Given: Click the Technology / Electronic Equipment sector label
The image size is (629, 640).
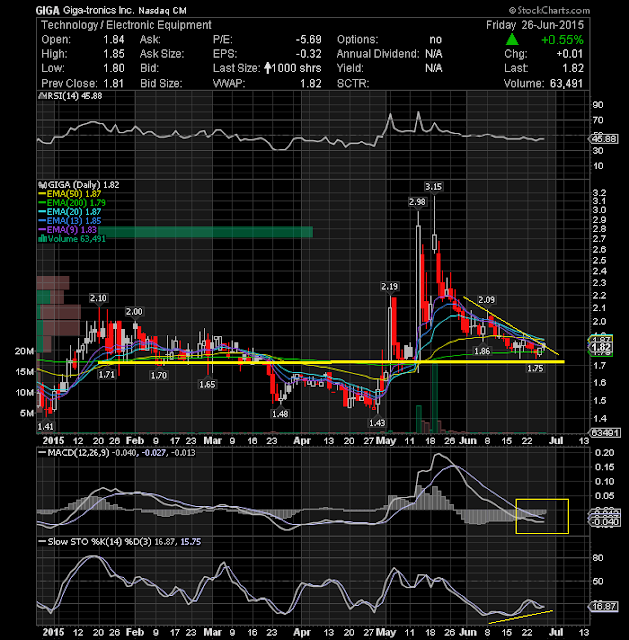Looking at the screenshot, I should click(x=126, y=25).
